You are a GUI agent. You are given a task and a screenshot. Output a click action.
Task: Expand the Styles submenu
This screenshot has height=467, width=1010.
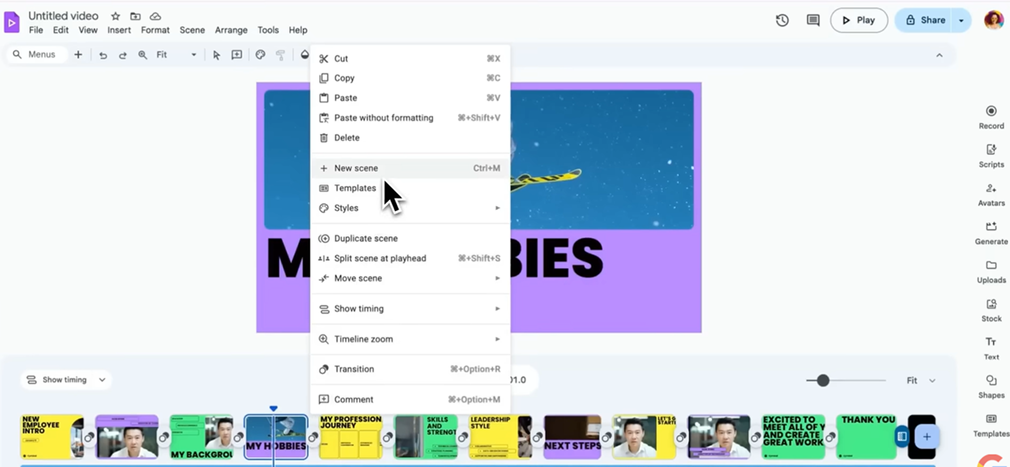click(x=410, y=208)
